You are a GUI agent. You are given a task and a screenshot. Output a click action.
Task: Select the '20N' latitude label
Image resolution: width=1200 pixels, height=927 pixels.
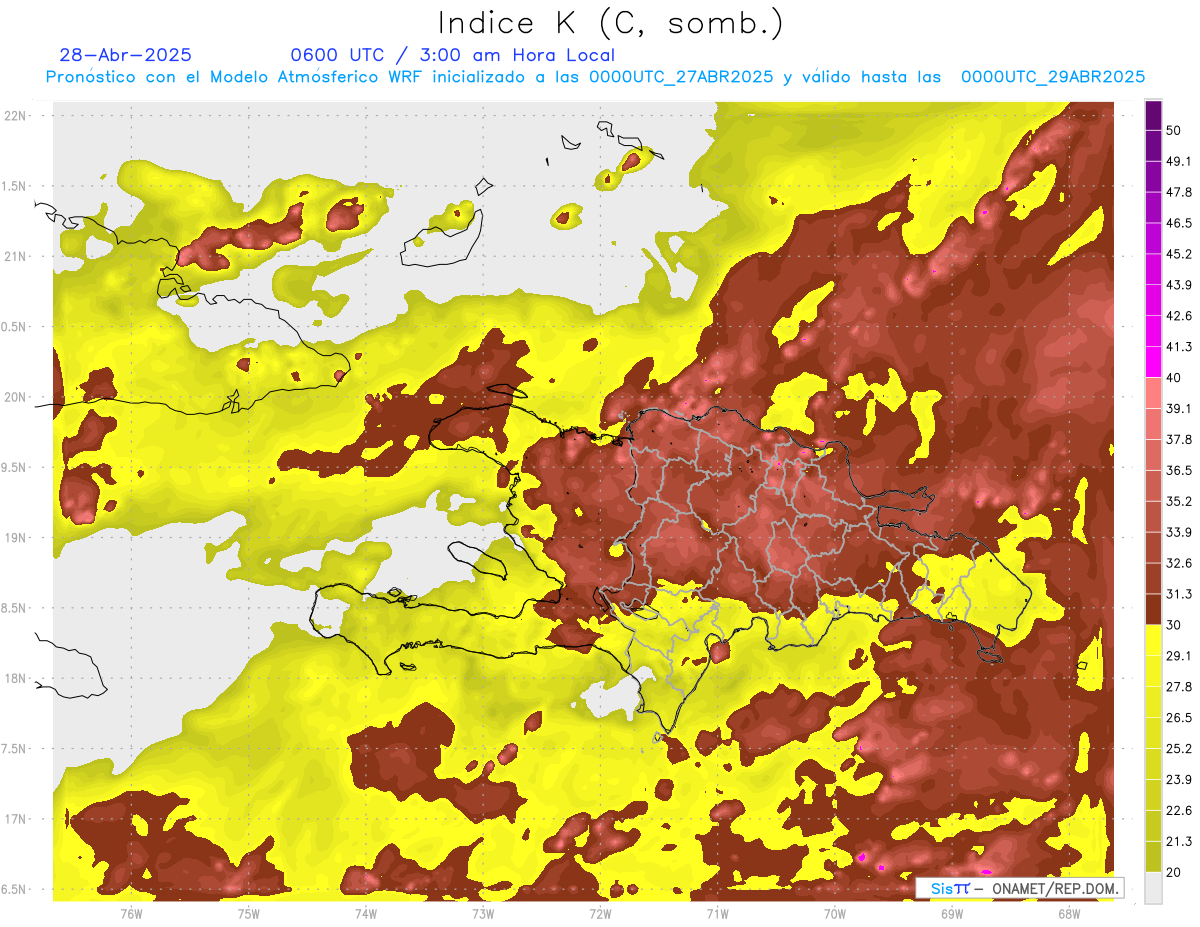coord(15,397)
